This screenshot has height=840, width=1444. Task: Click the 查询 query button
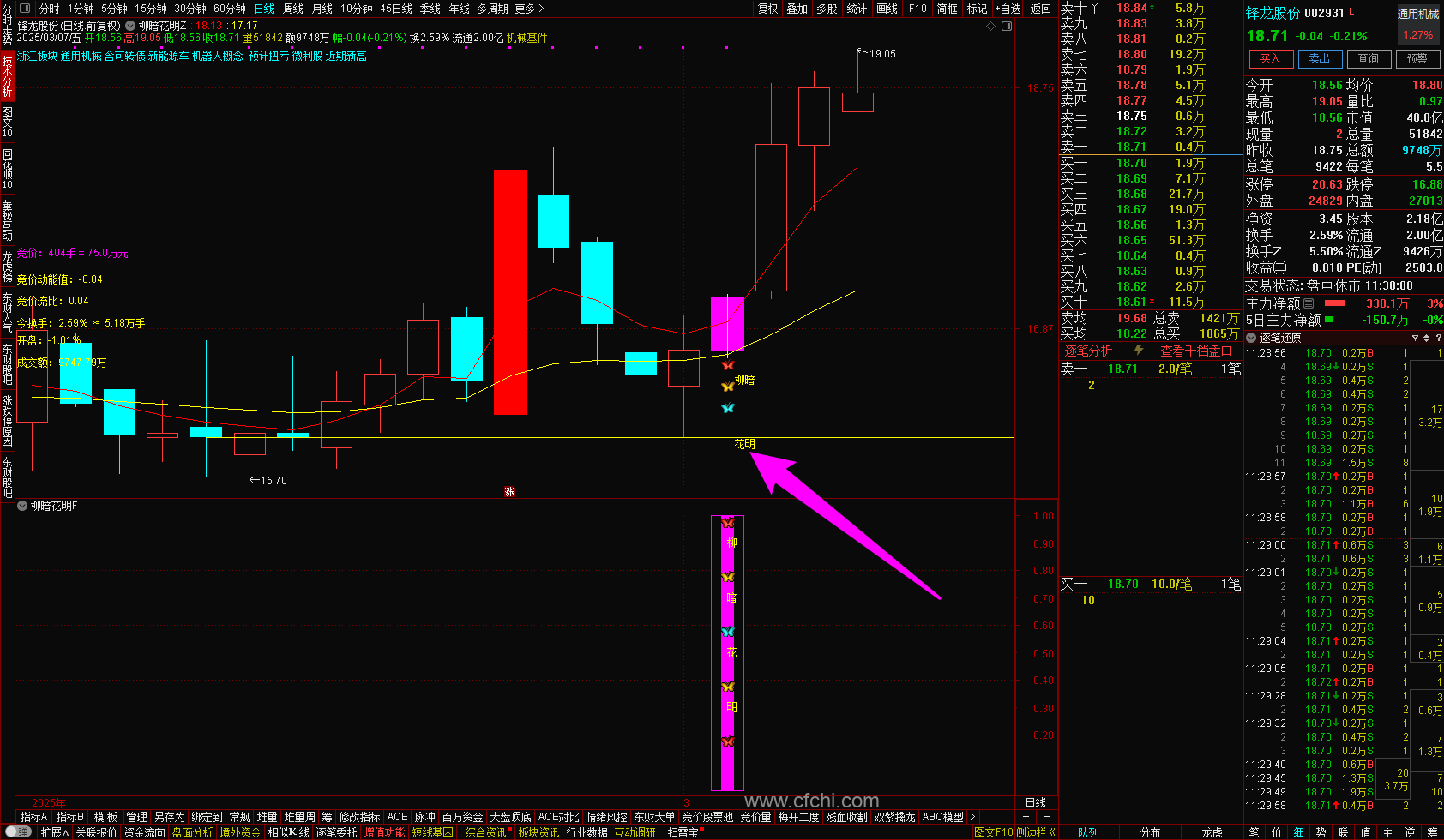tap(1369, 58)
